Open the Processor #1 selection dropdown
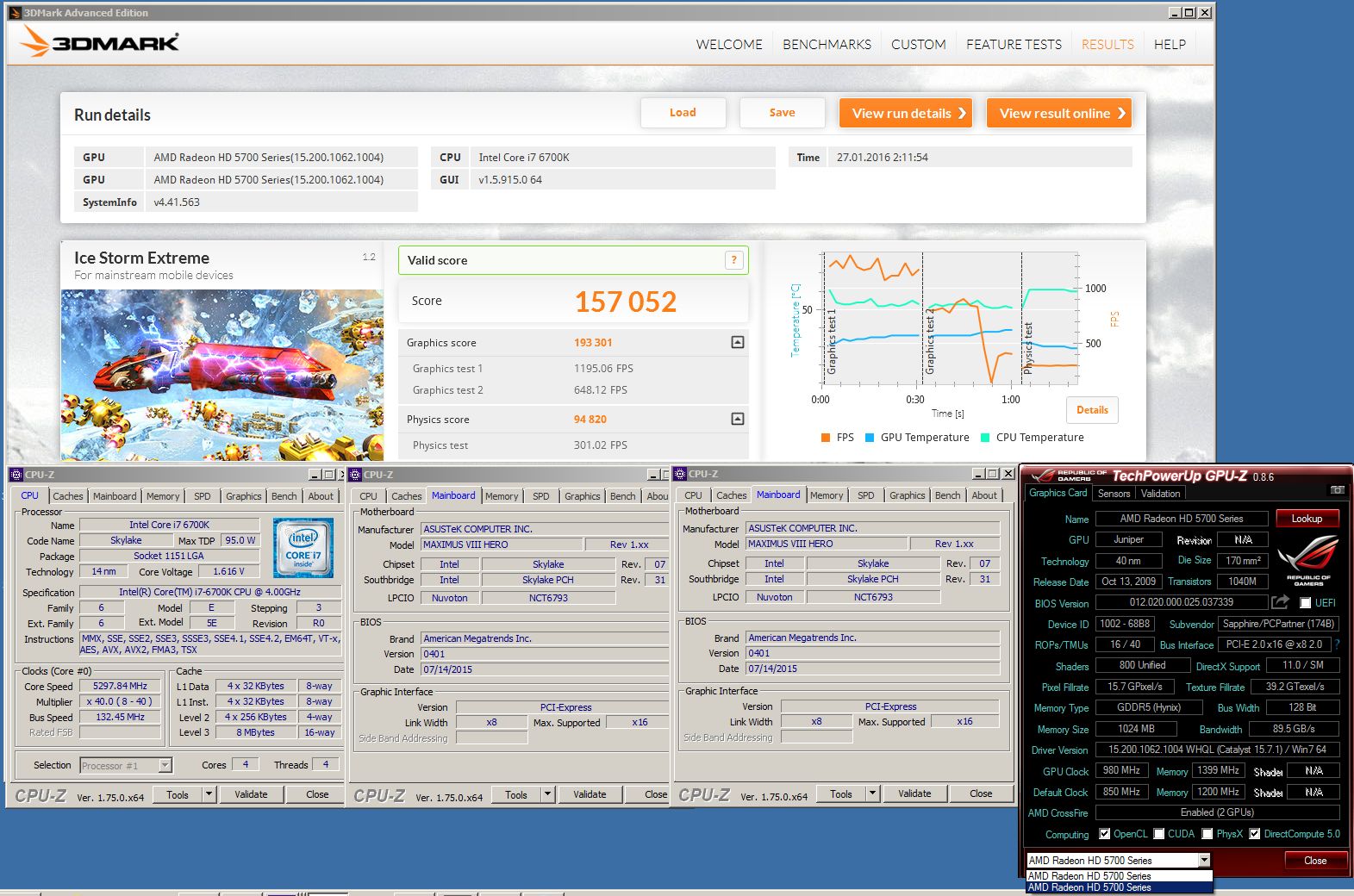This screenshot has width=1354, height=896. point(165,765)
